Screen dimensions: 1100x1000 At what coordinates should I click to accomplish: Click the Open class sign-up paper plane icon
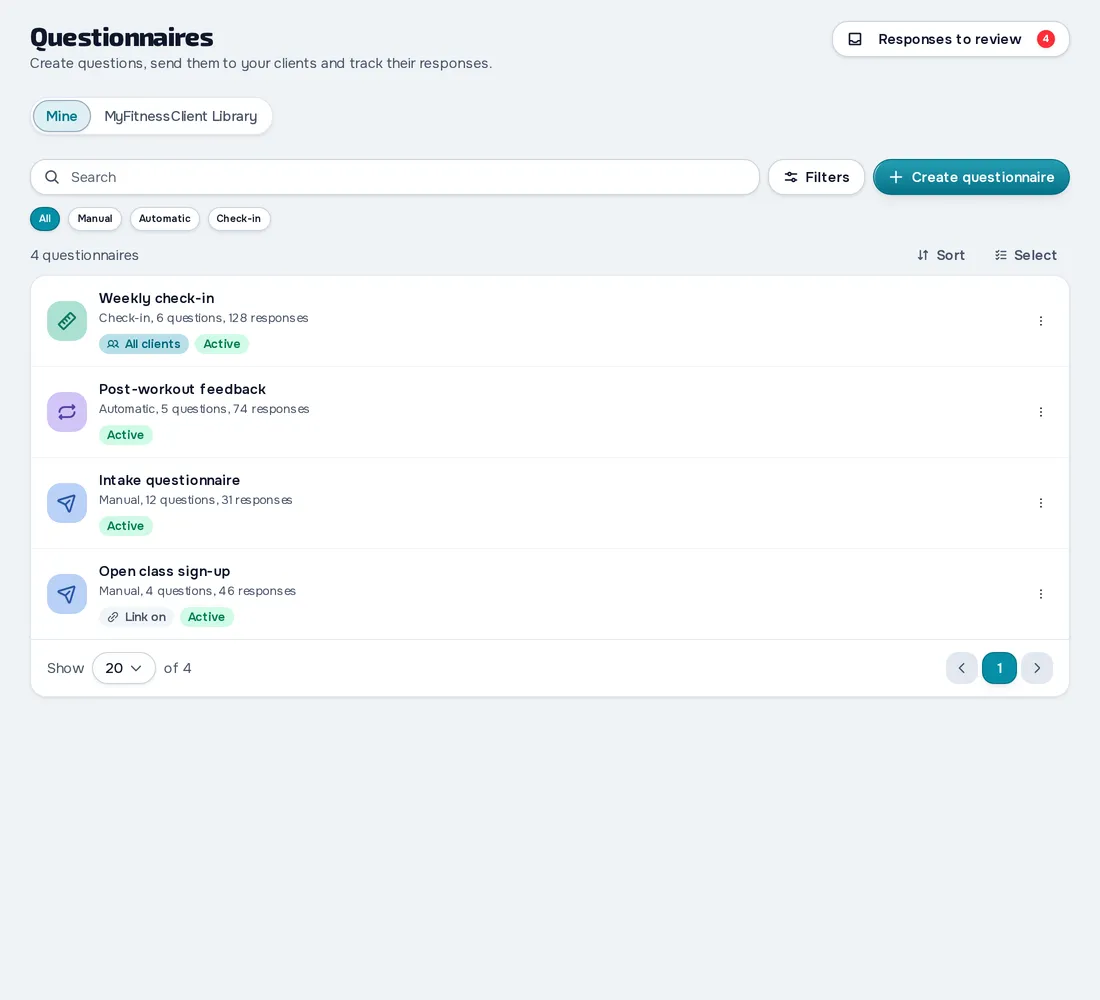pos(67,594)
